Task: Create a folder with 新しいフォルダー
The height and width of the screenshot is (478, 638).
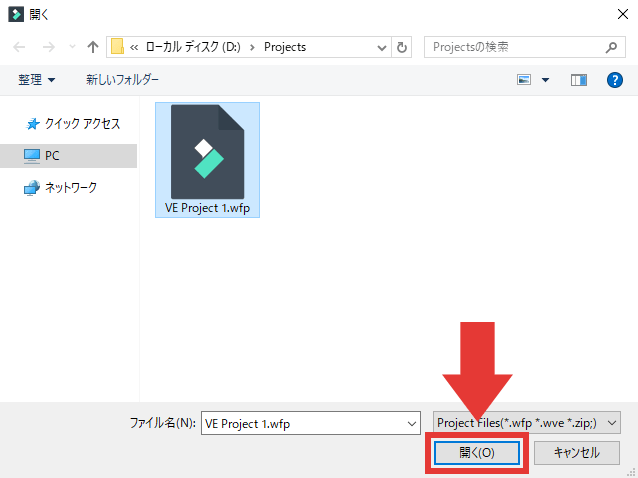Action: [x=122, y=79]
